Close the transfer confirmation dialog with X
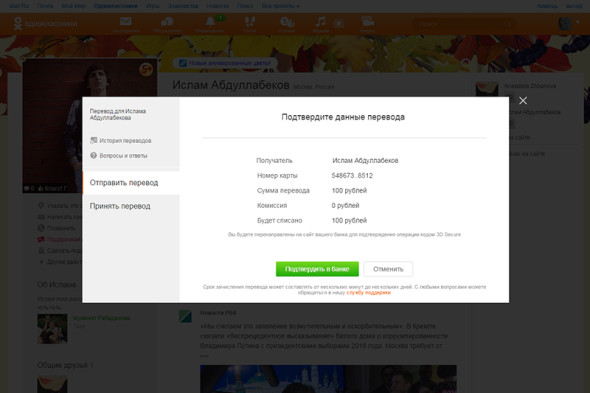The width and height of the screenshot is (590, 393). coord(523,101)
